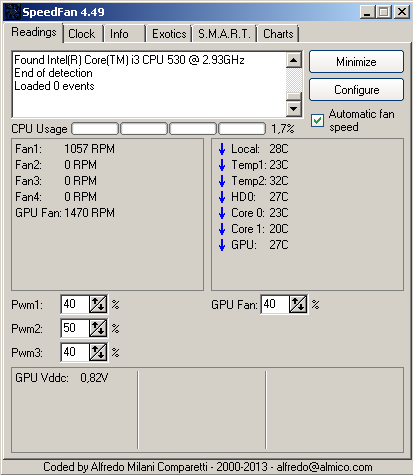Toggle Automatic fan speed checkbox
This screenshot has width=413, height=475.
pyautogui.click(x=317, y=120)
